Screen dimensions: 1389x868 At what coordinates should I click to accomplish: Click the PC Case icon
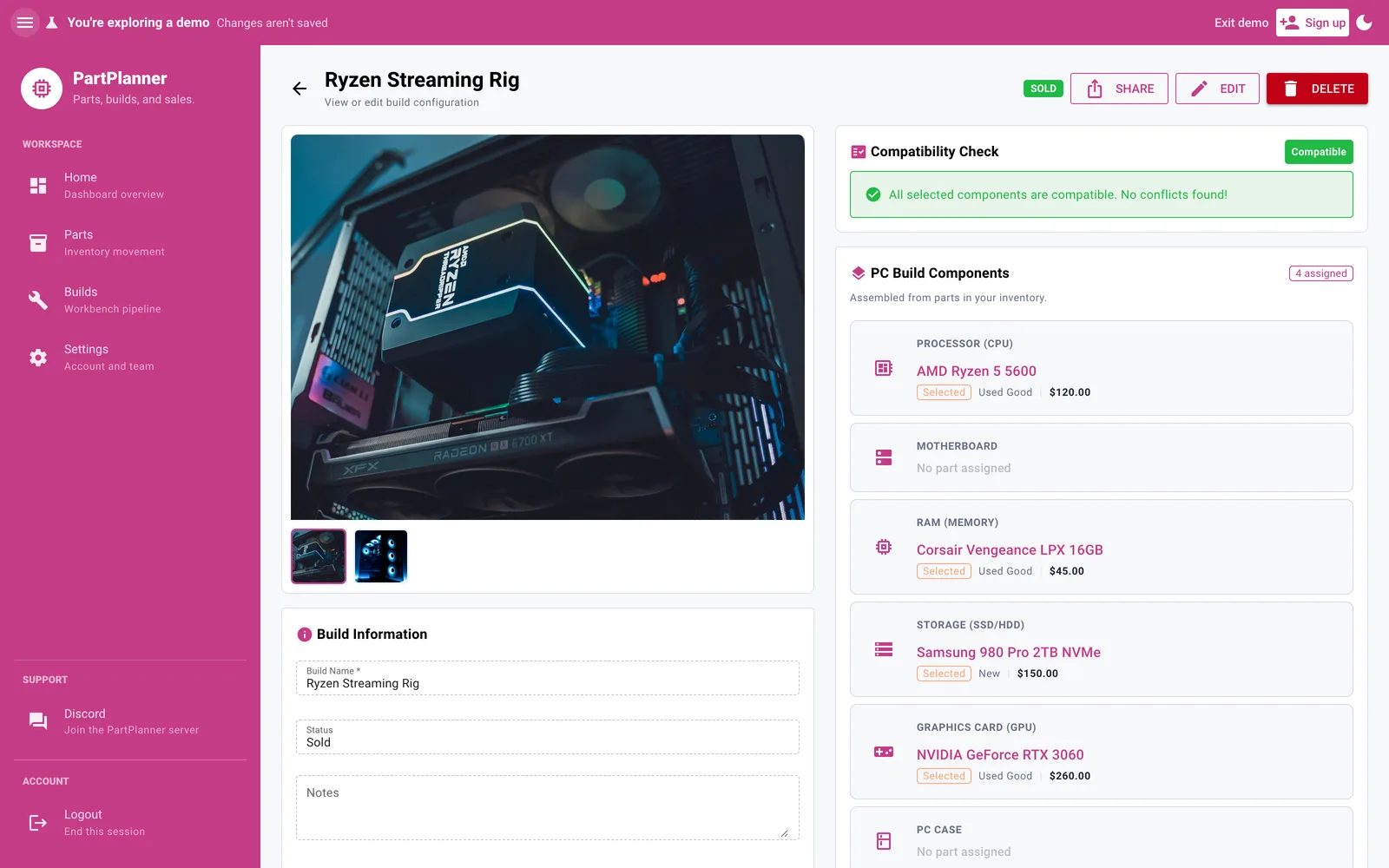tap(884, 840)
